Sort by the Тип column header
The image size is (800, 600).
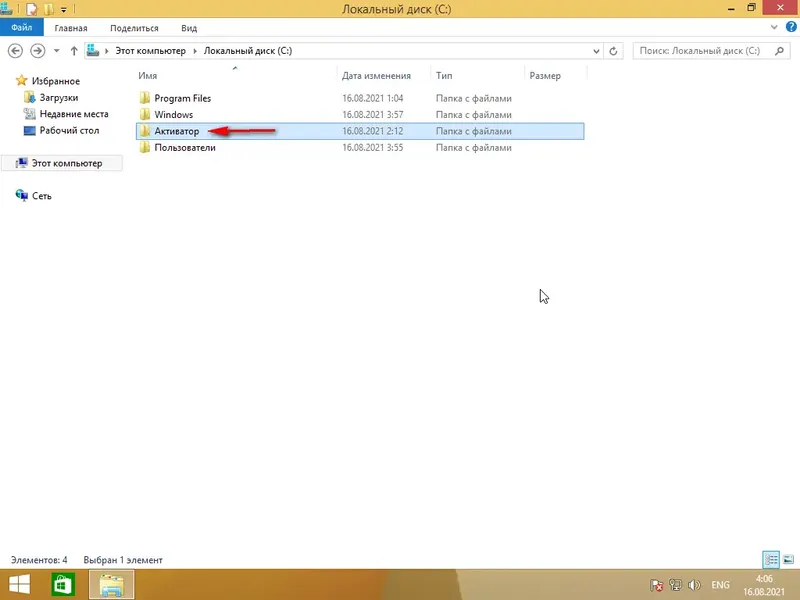(444, 76)
